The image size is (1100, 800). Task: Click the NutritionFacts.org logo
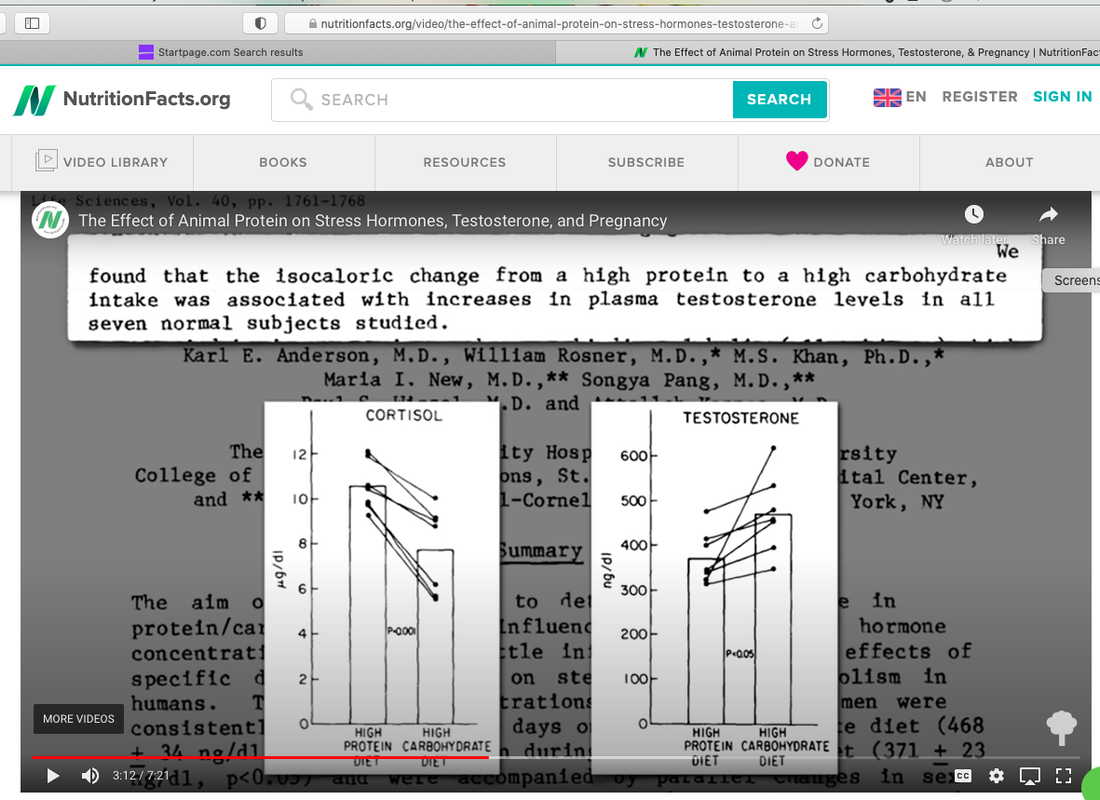[122, 100]
